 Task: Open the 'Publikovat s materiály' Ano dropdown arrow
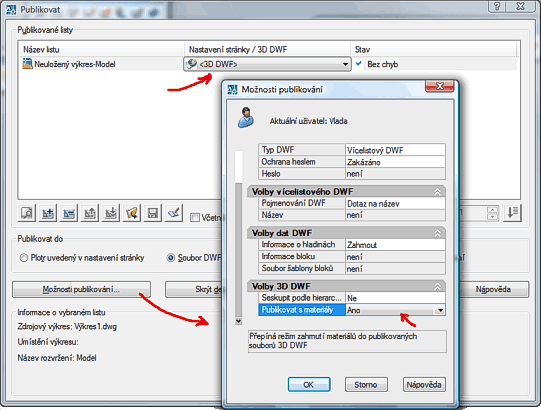[x=440, y=310]
